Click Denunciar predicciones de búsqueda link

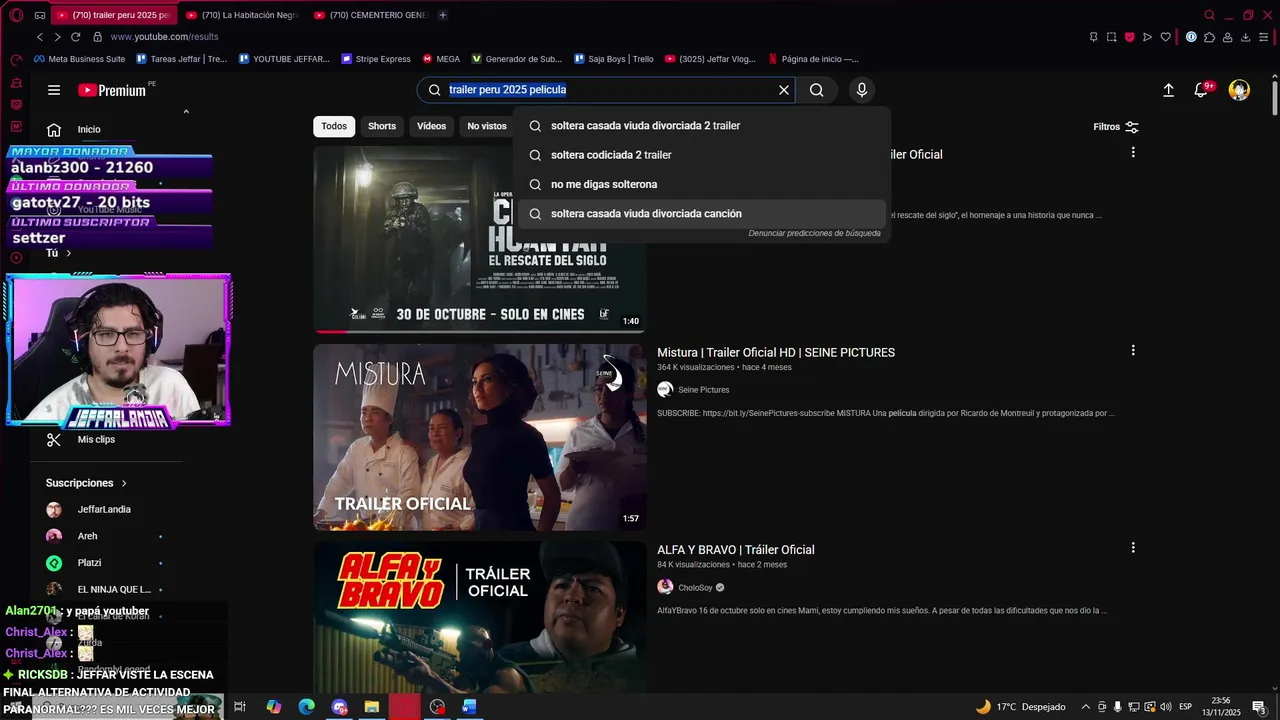coord(814,233)
